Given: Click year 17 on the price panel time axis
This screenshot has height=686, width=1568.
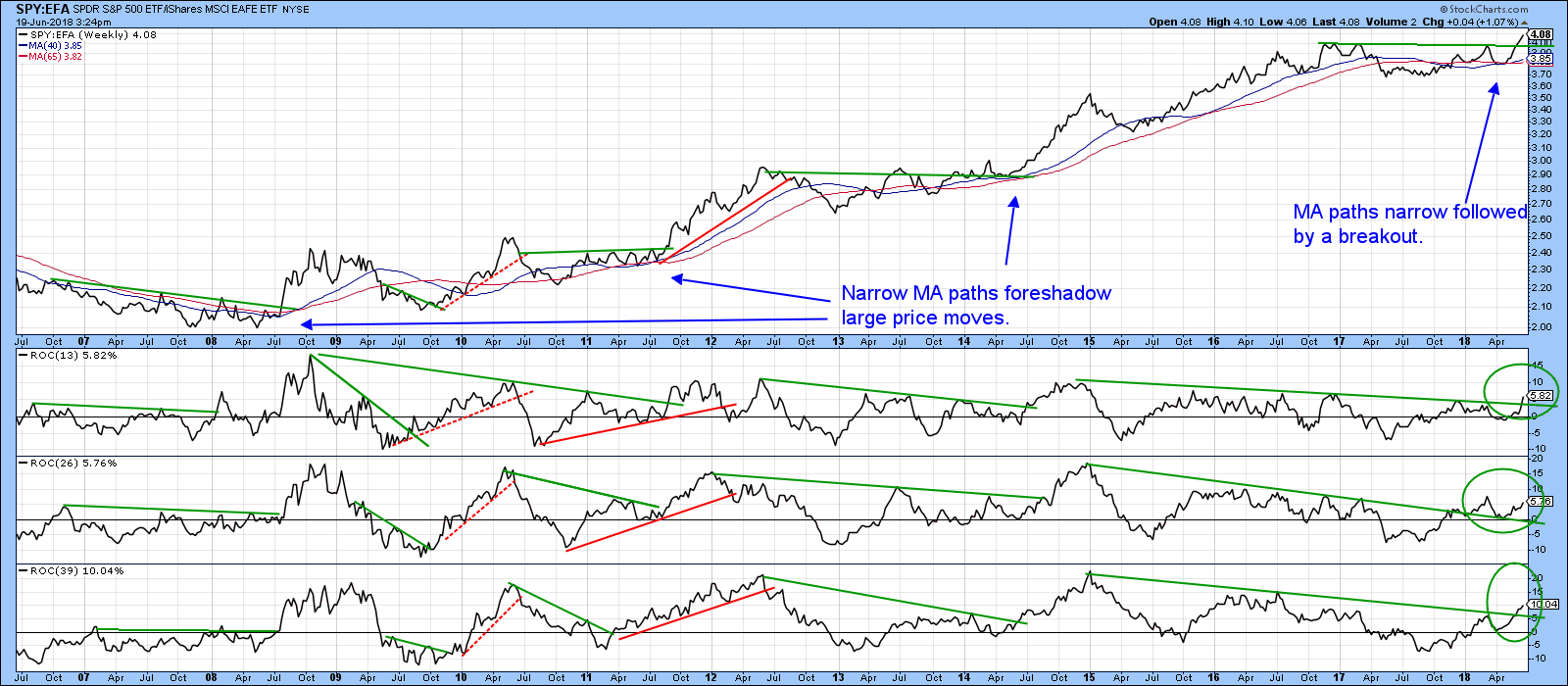Looking at the screenshot, I should click(x=1339, y=342).
